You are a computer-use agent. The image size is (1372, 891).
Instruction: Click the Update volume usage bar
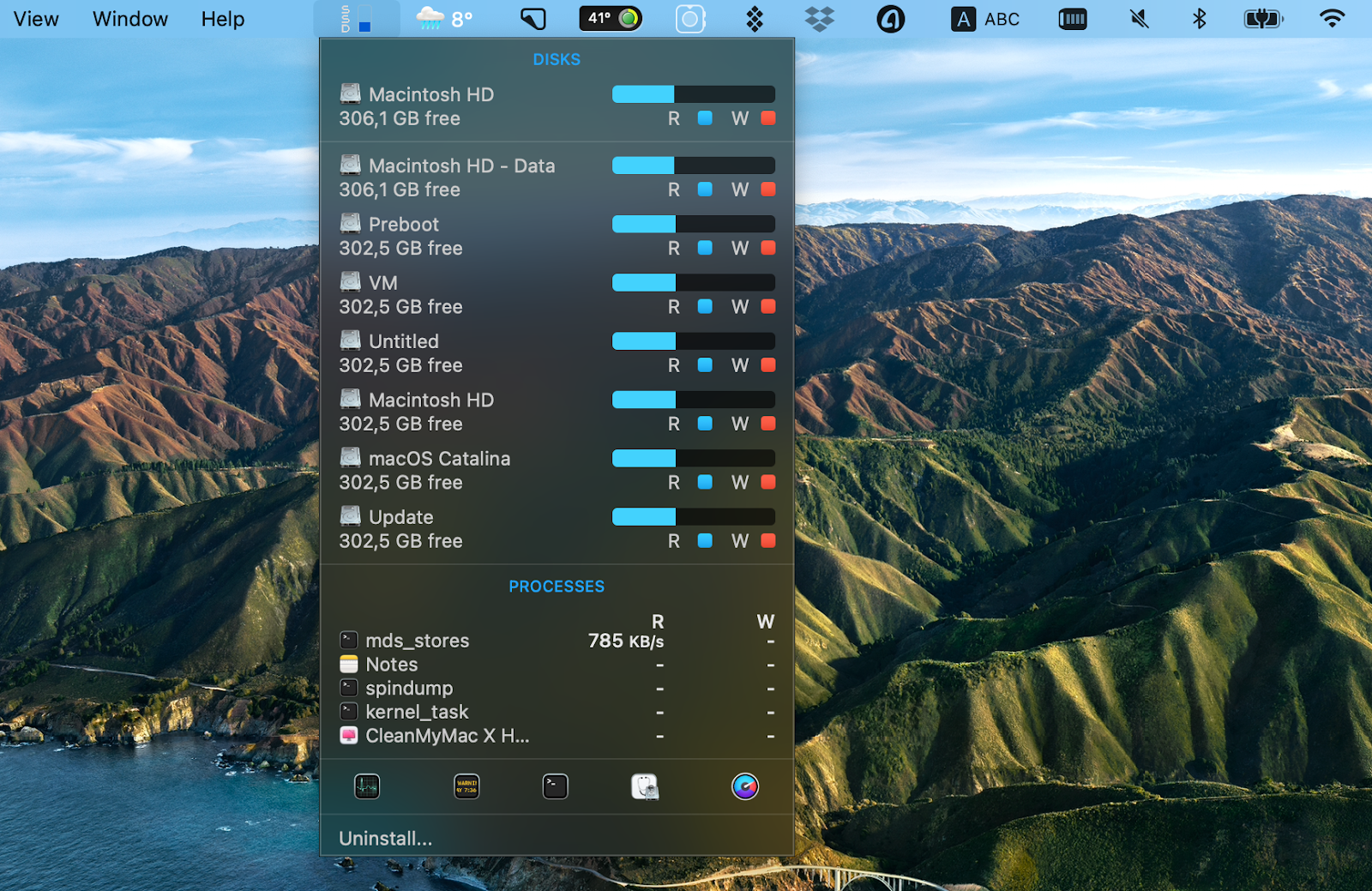coord(693,516)
